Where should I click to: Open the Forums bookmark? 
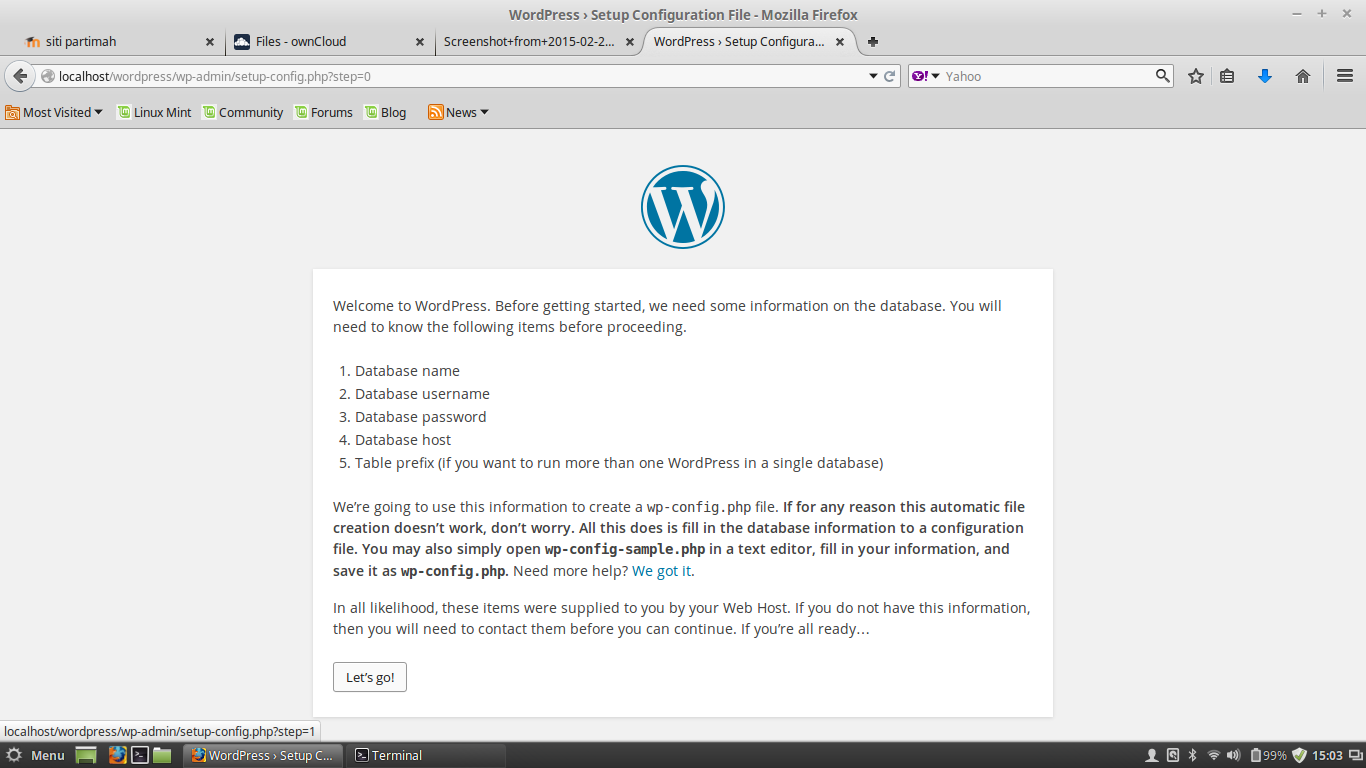point(323,112)
